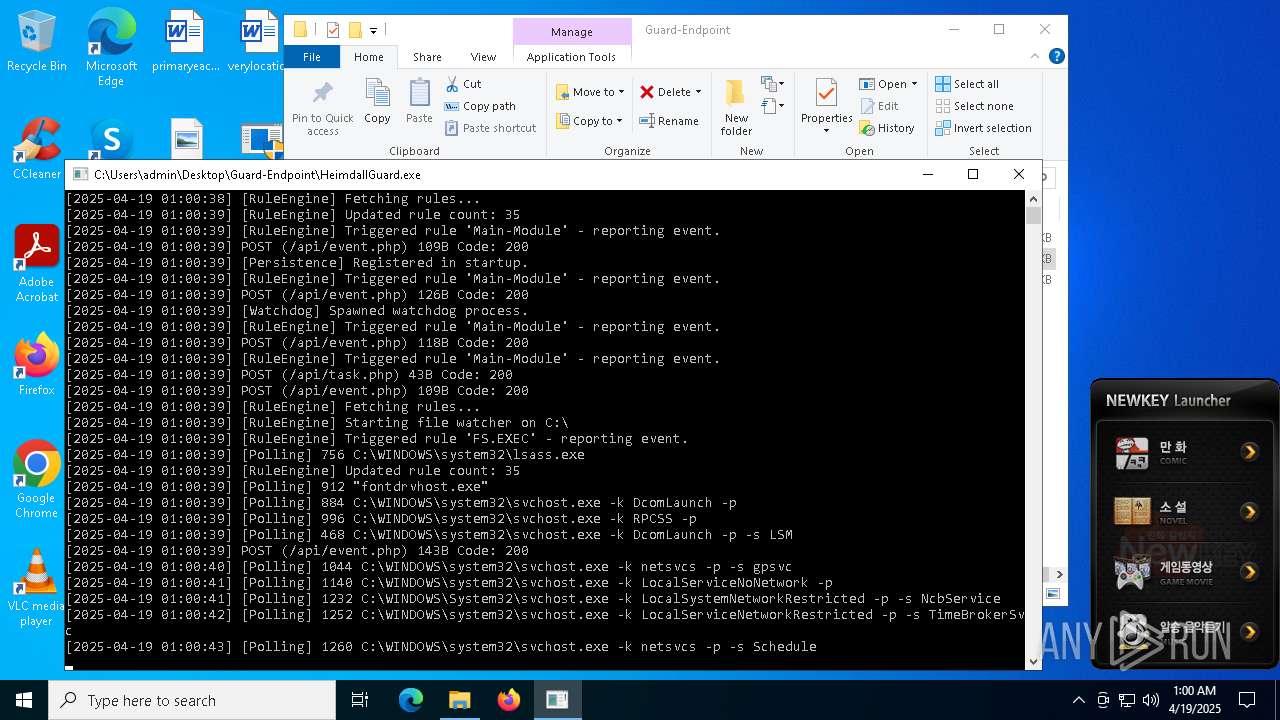Click Pin to Quick access in Explorer
The height and width of the screenshot is (720, 1280).
(322, 108)
